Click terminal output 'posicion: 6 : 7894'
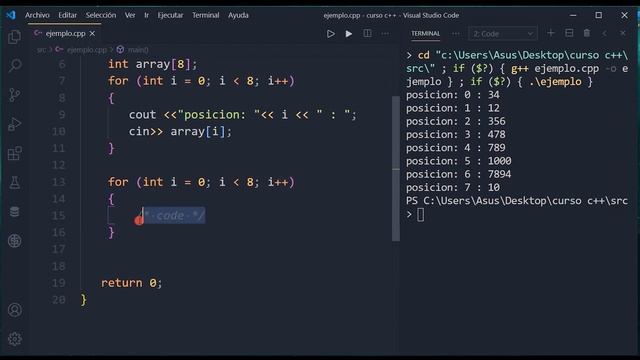Image resolution: width=640 pixels, height=360 pixels. [458, 174]
